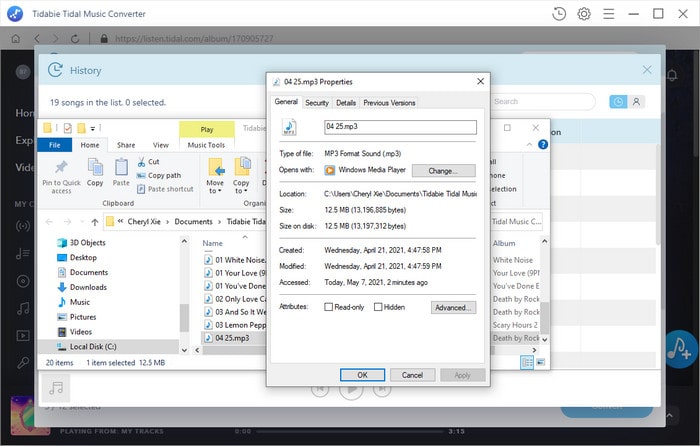Switch to the Home ribbon tab
This screenshot has height=446, width=700.
point(90,145)
